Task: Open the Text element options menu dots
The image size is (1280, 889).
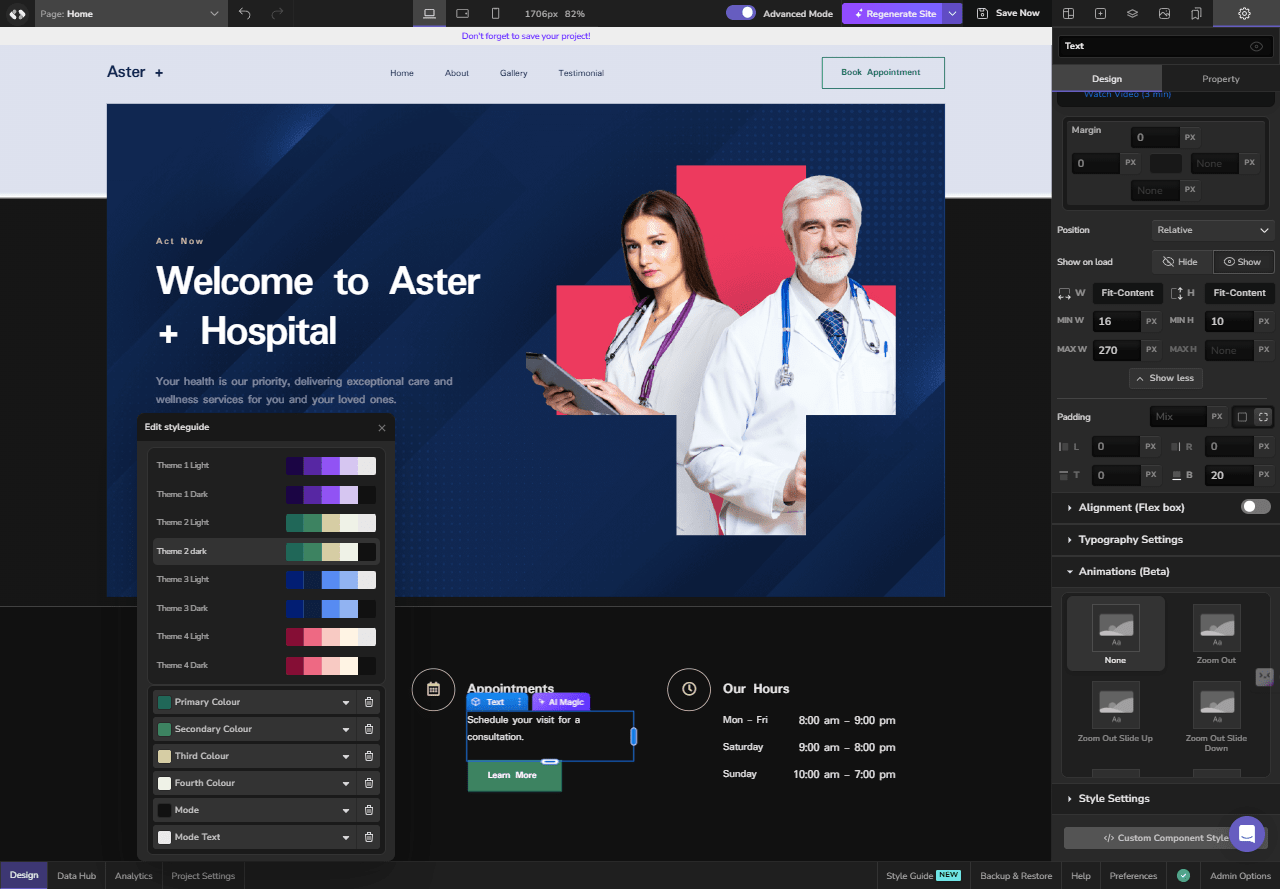Action: [x=519, y=702]
